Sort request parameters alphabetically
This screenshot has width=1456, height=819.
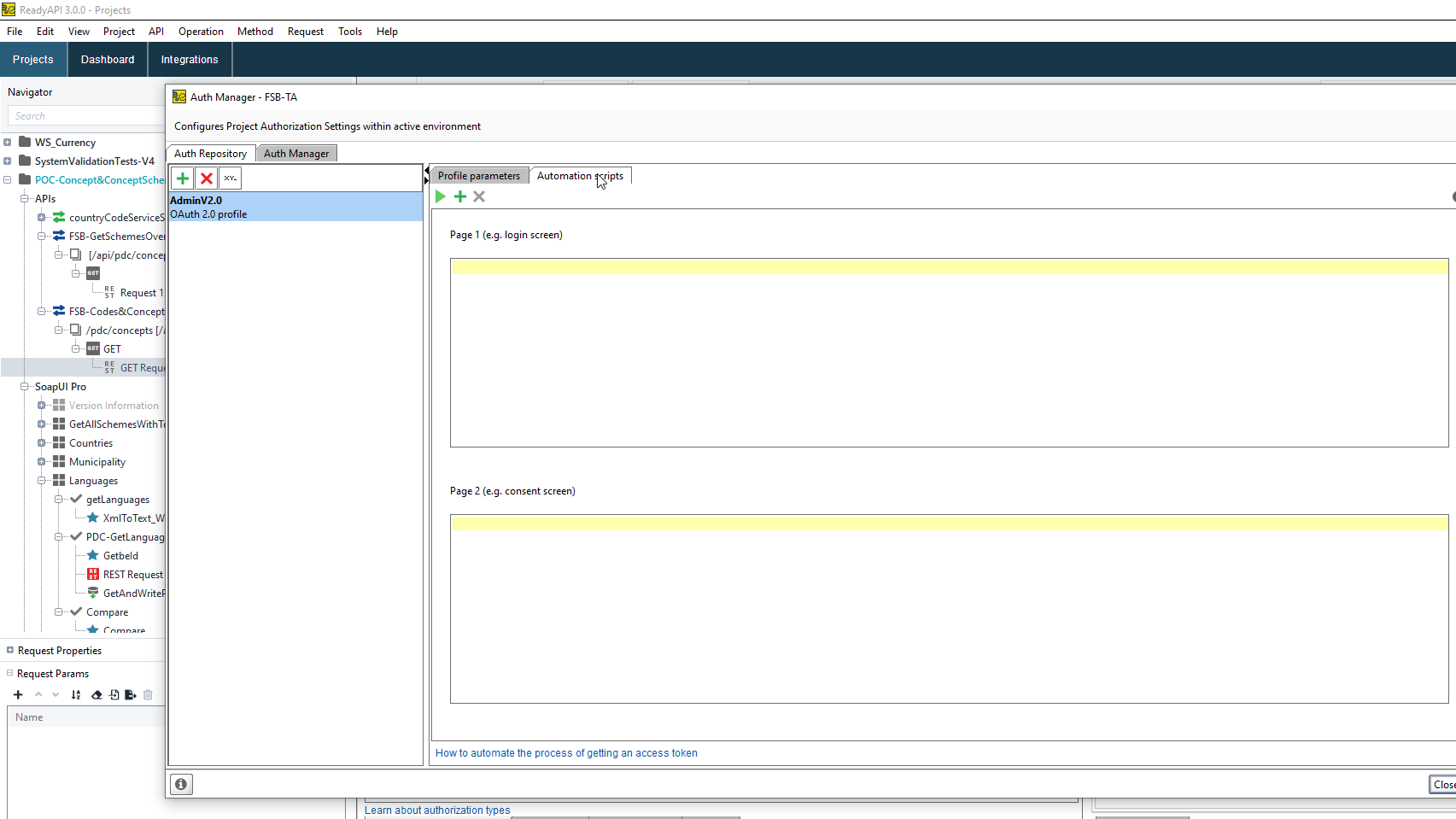point(76,695)
